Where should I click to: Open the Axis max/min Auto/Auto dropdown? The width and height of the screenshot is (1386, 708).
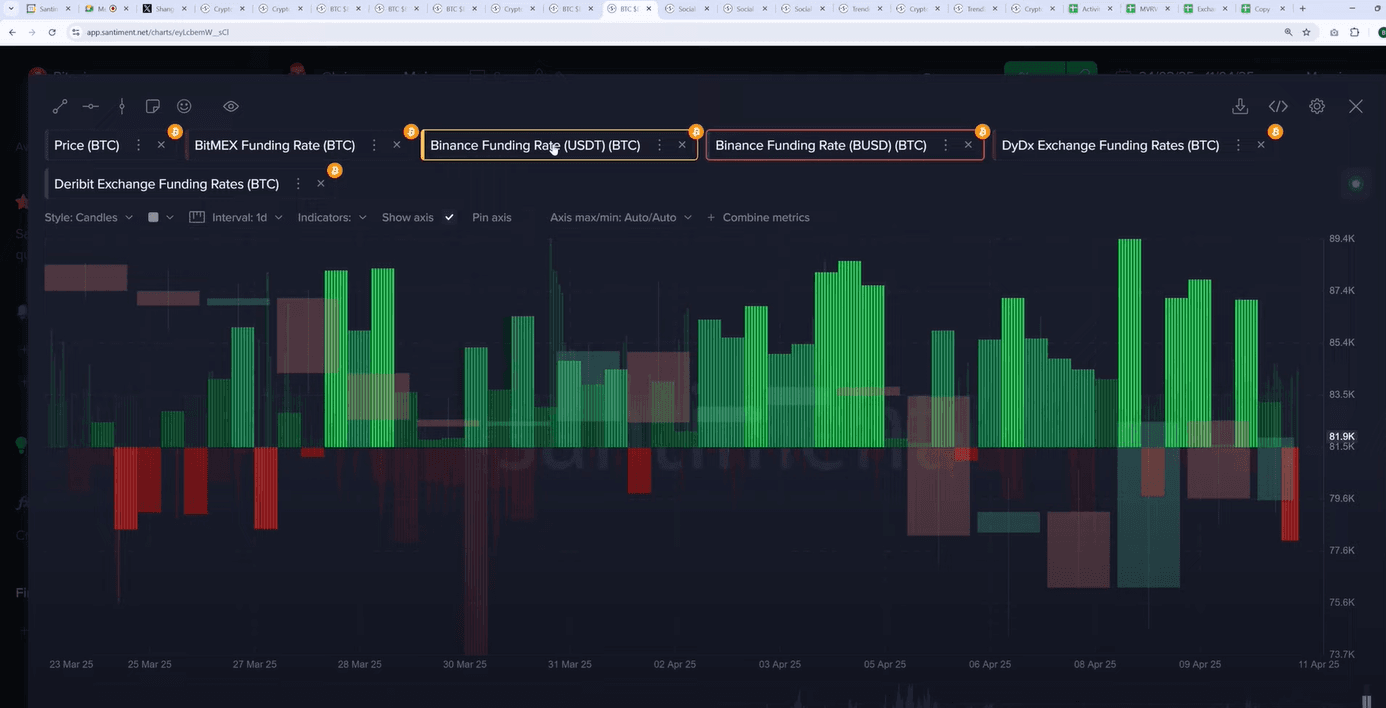pyautogui.click(x=620, y=217)
